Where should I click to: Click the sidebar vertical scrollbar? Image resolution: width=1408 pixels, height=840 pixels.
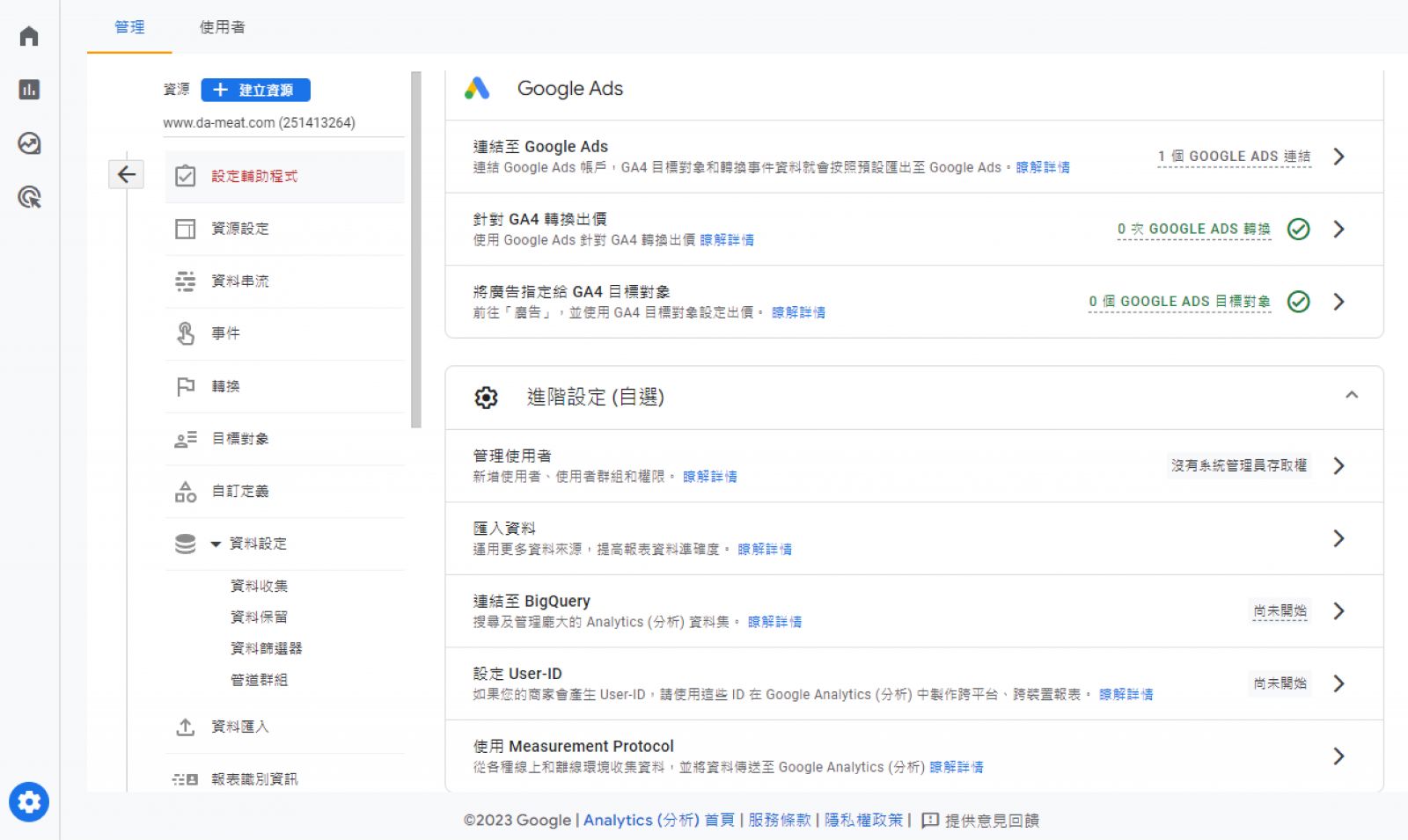(x=416, y=250)
